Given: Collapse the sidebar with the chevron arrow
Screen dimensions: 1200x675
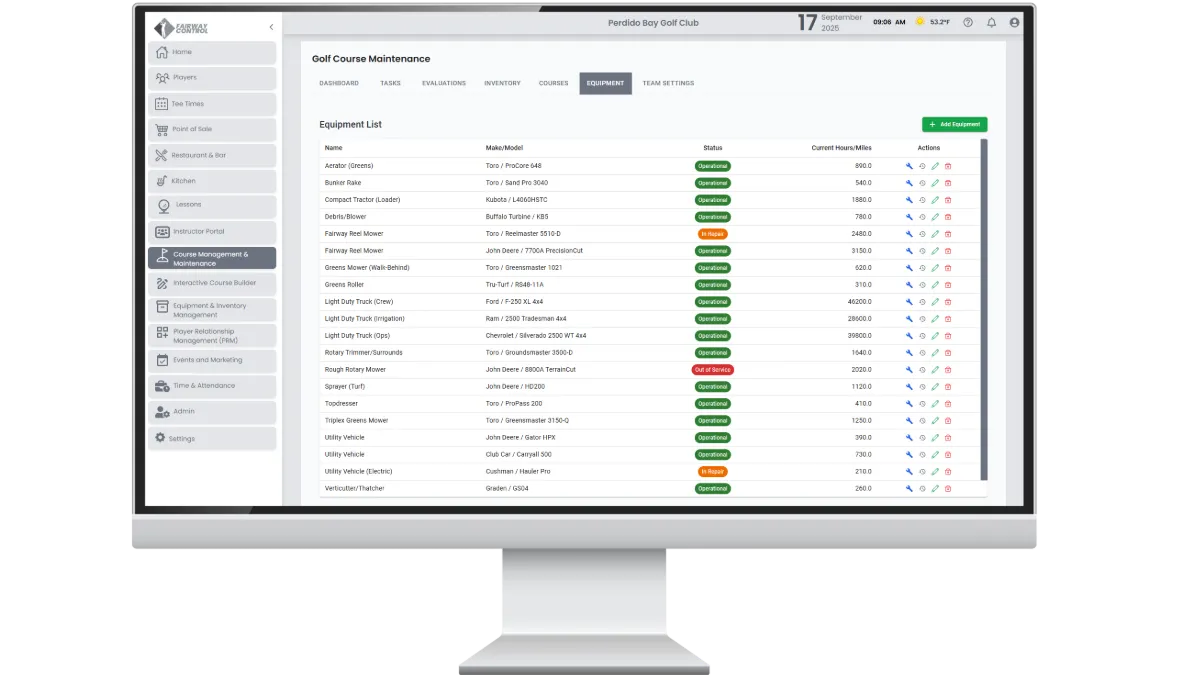Looking at the screenshot, I should click(x=271, y=27).
